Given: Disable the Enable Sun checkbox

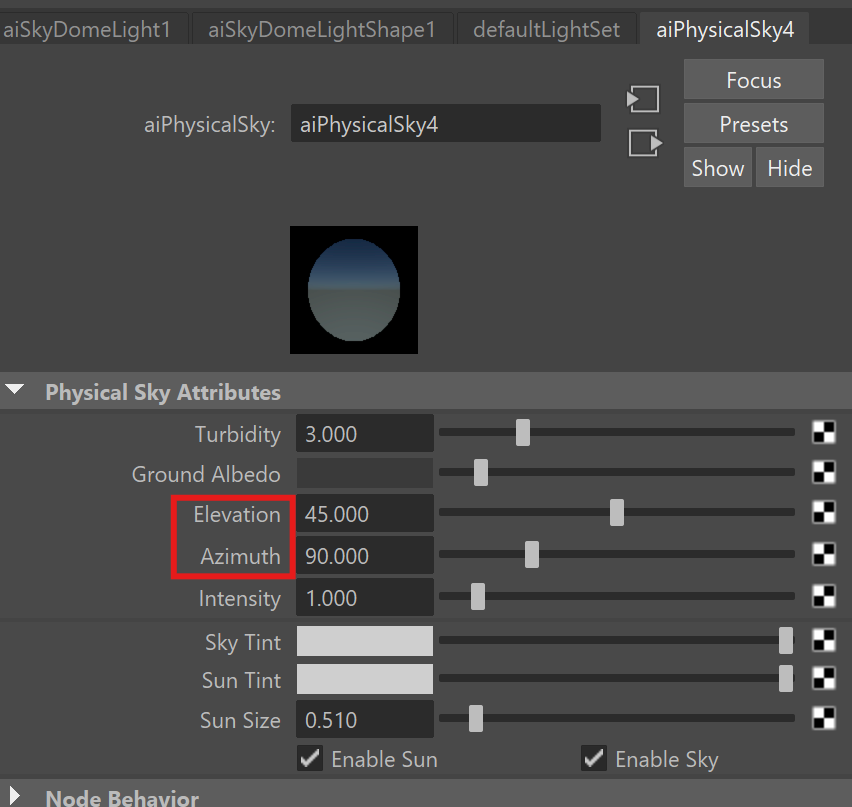Looking at the screenshot, I should coord(310,759).
